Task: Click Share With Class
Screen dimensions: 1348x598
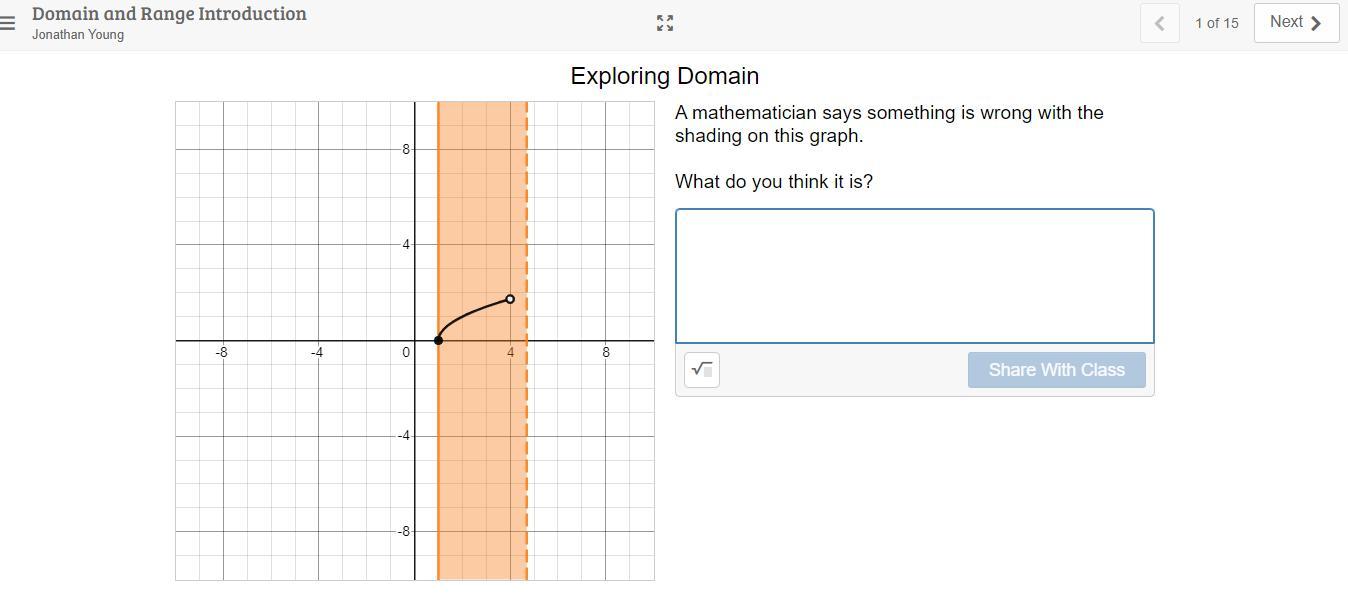Action: pos(1056,370)
